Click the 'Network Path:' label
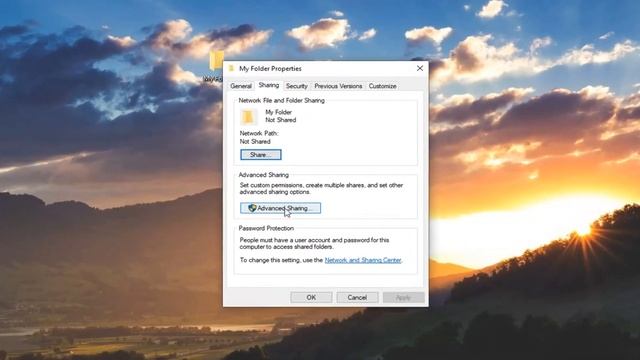 259,133
